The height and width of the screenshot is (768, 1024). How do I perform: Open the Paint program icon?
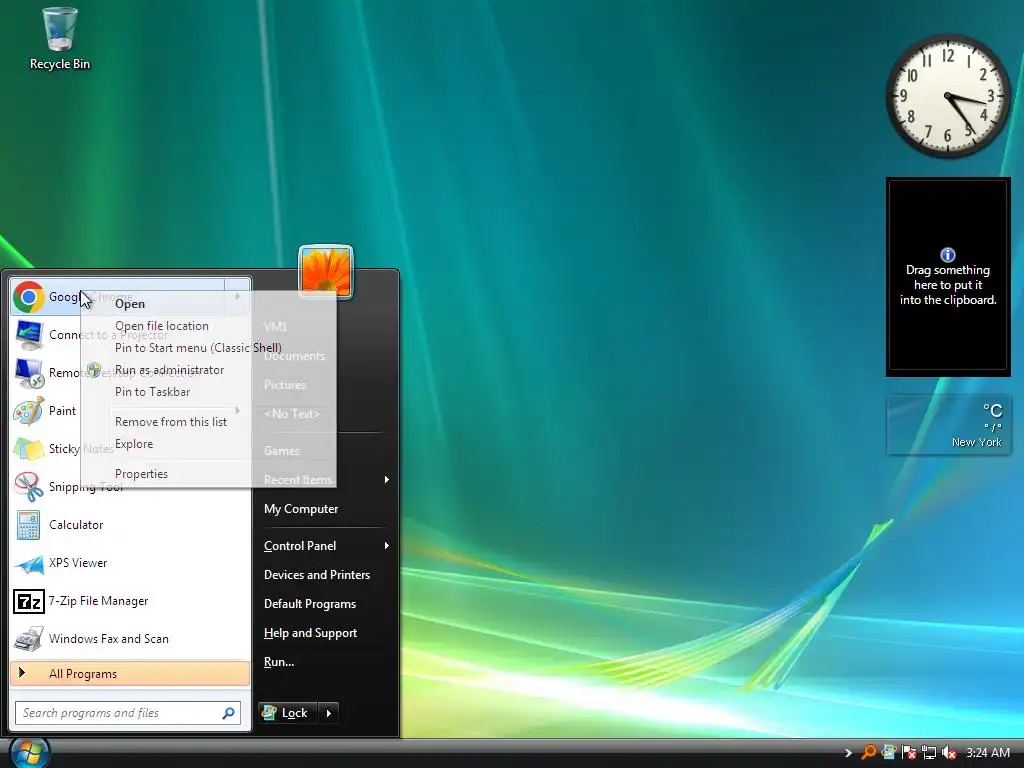[28, 411]
